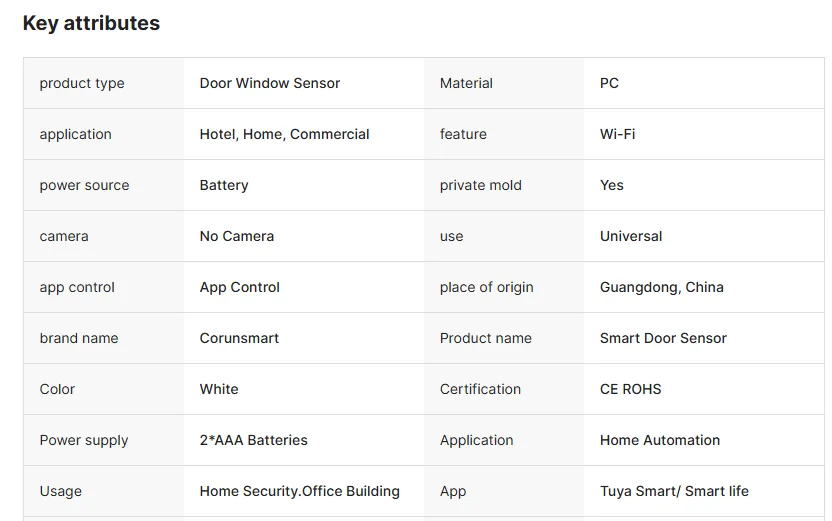Select the Wi-Fi feature value
Screen dimensions: 832x521
point(617,134)
